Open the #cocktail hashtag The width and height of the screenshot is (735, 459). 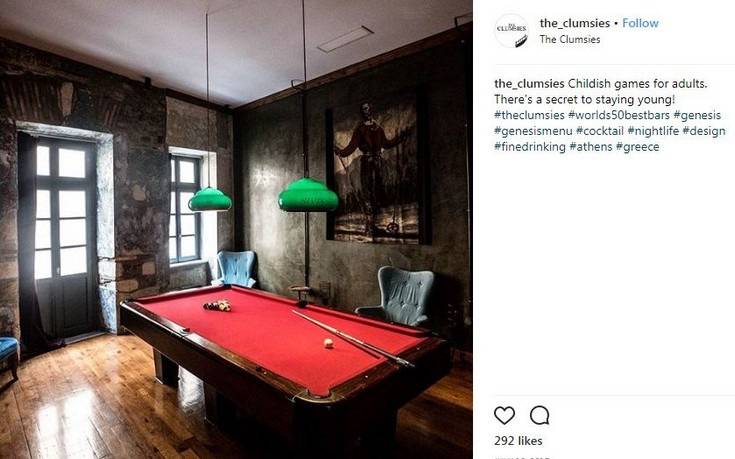[600, 131]
